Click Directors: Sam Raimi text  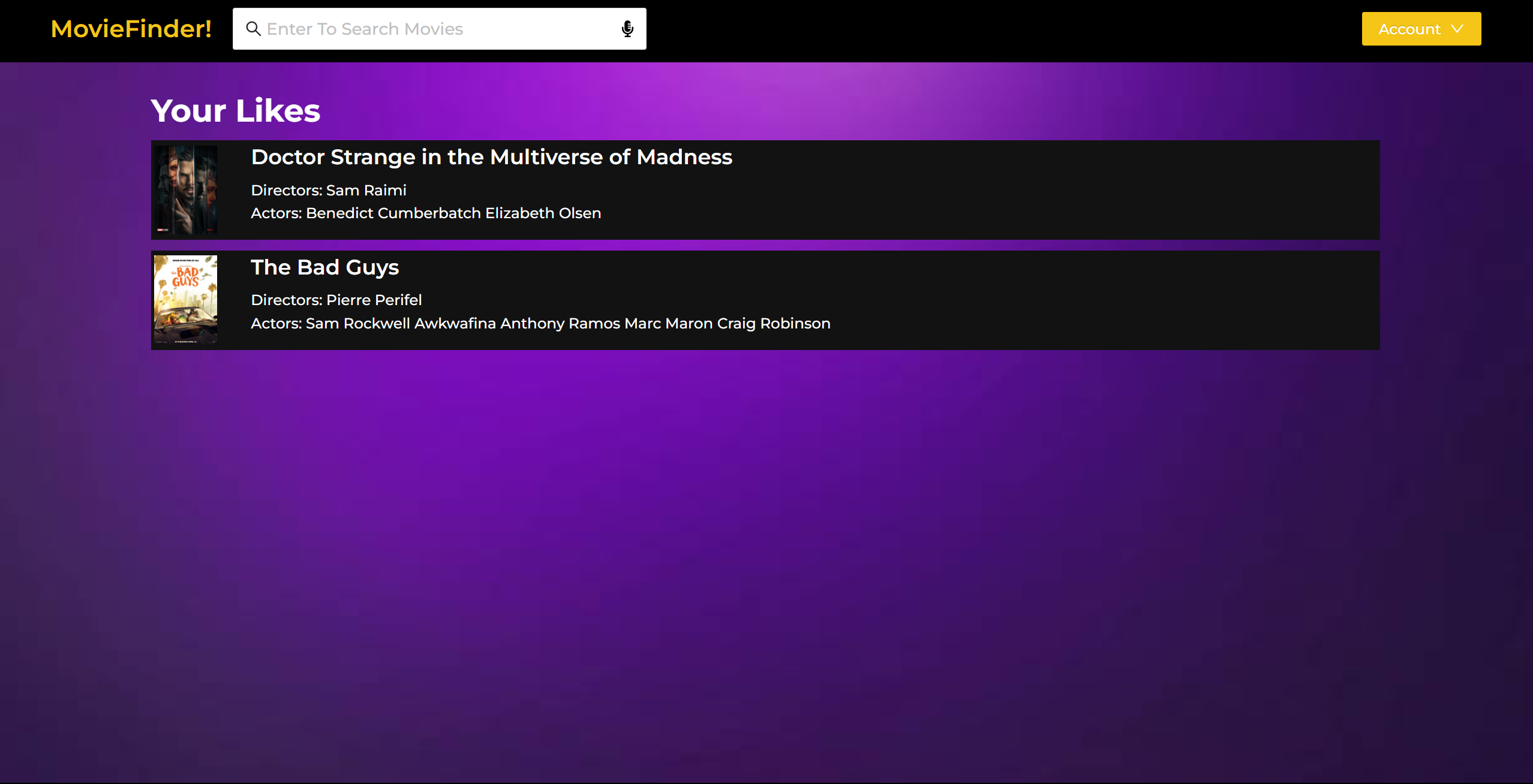pyautogui.click(x=328, y=190)
